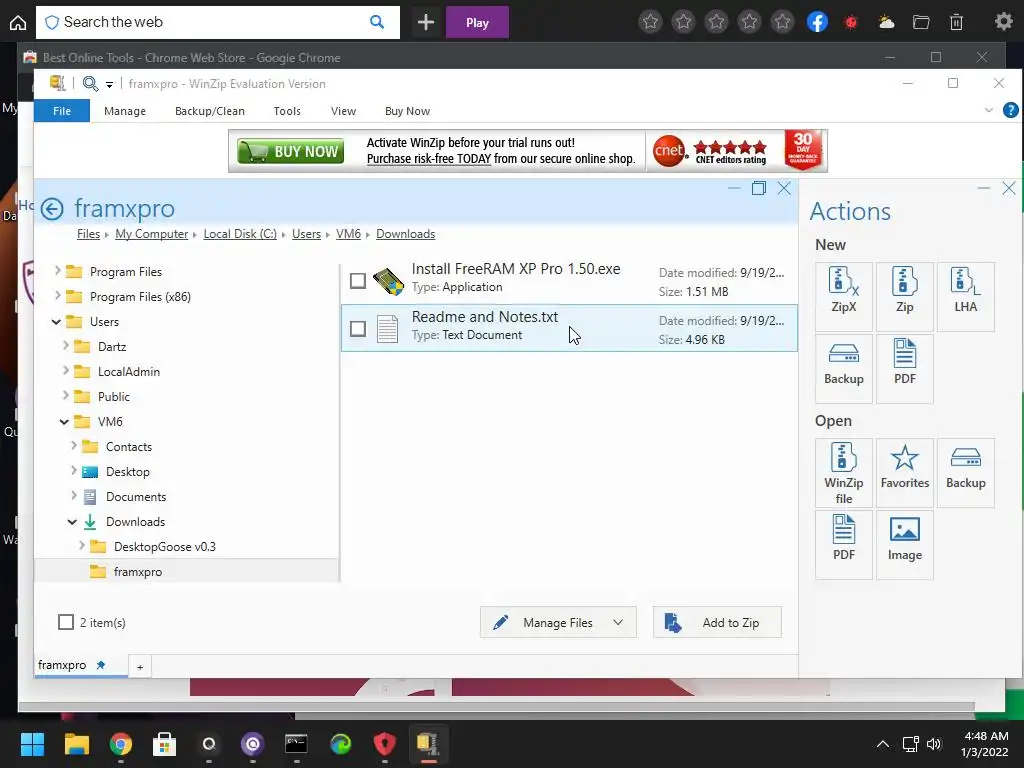Collapse the ribbon chevron
1024x768 pixels.
pos(989,110)
